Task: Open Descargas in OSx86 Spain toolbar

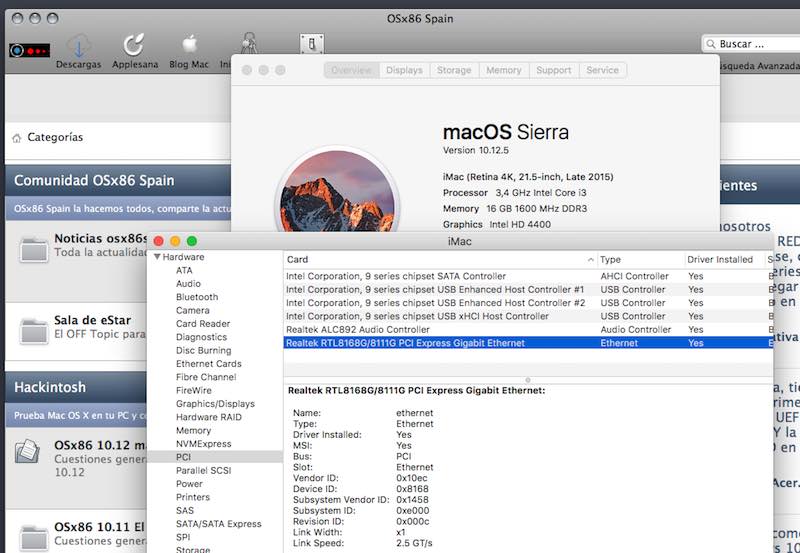Action: point(79,51)
